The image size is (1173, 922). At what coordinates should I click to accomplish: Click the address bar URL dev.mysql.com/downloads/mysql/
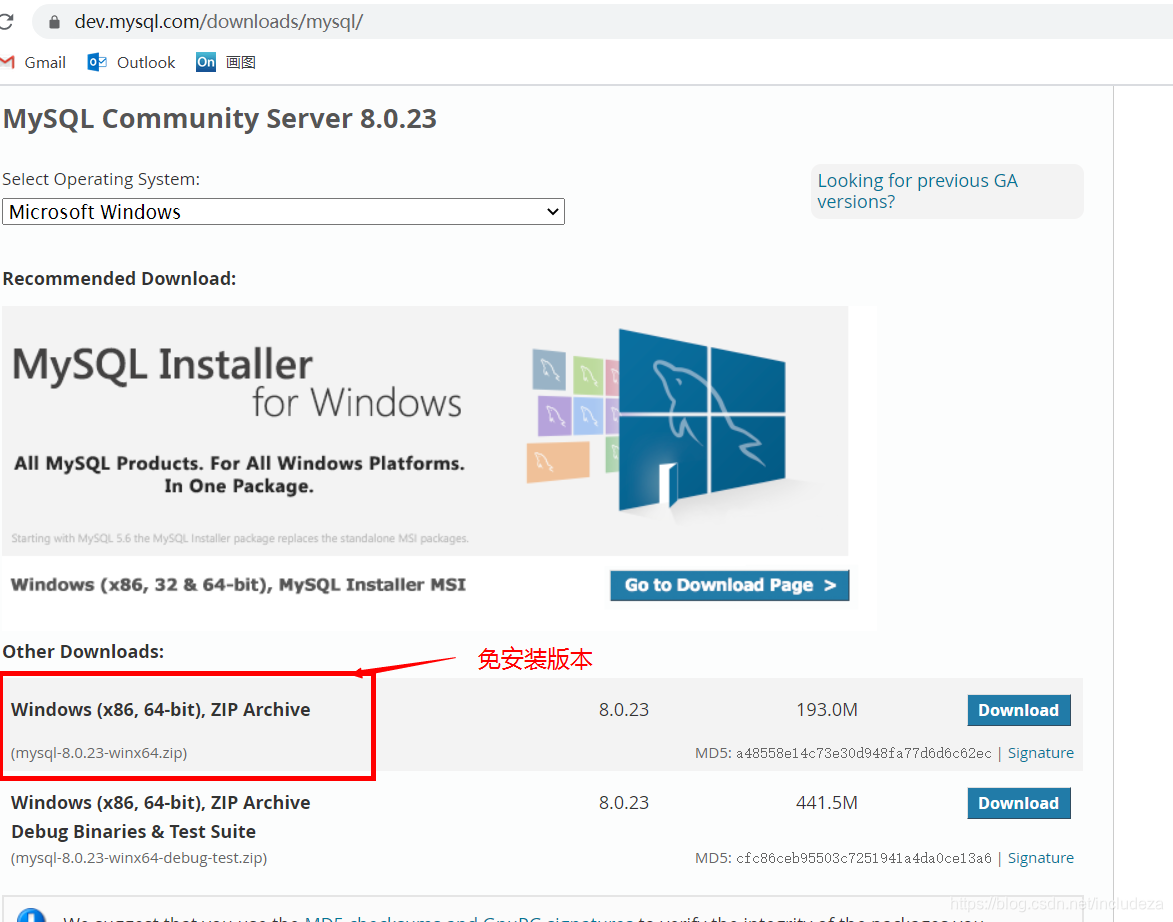coord(218,22)
